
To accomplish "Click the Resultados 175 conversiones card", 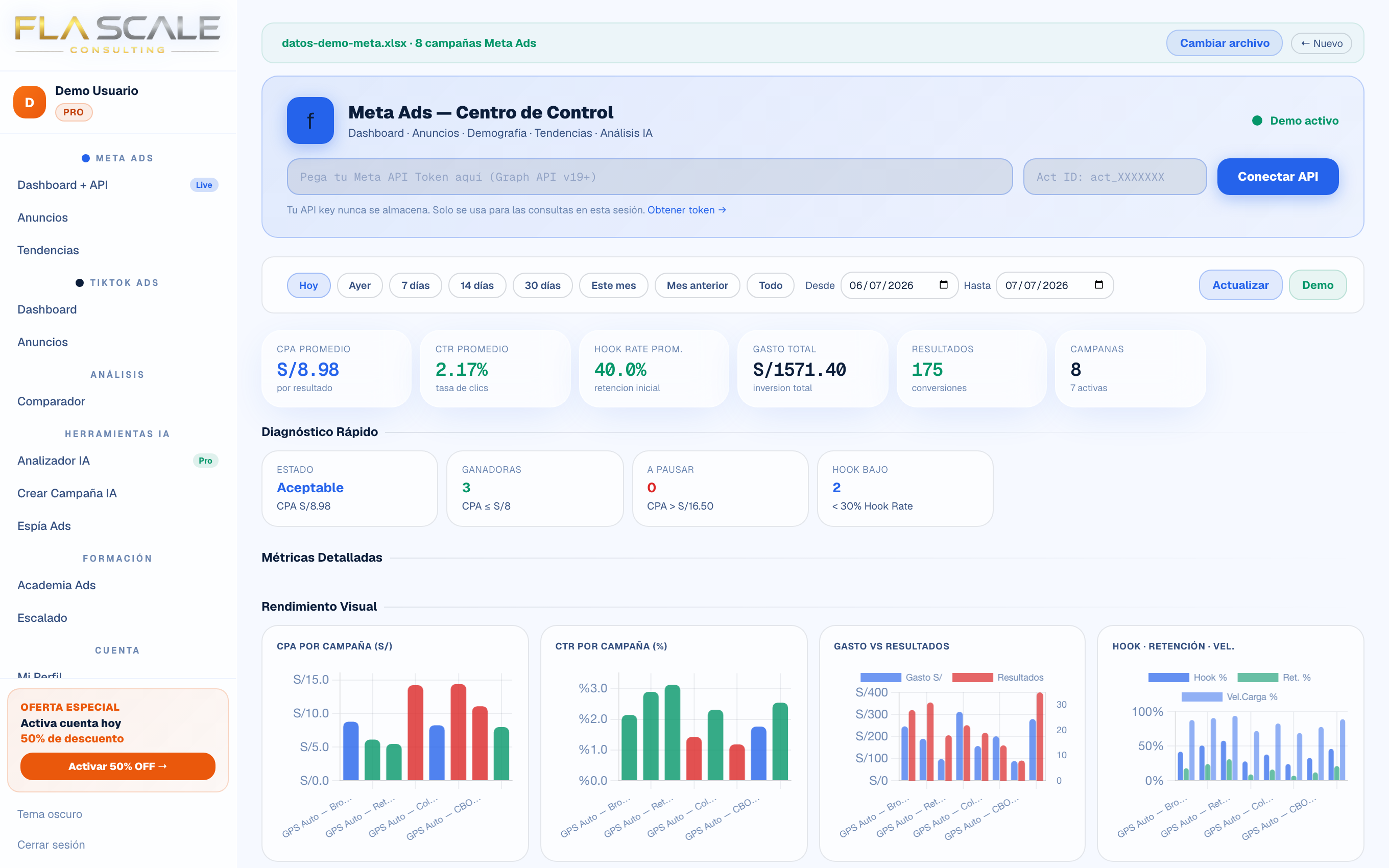I will pos(972,369).
